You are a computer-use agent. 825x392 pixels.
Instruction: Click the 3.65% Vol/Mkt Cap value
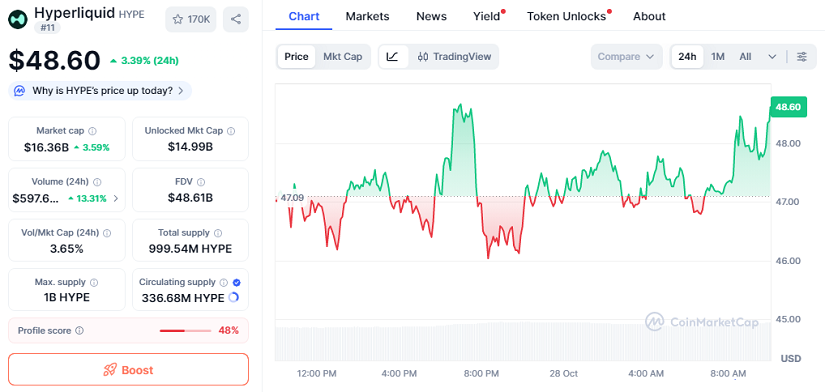pos(66,249)
